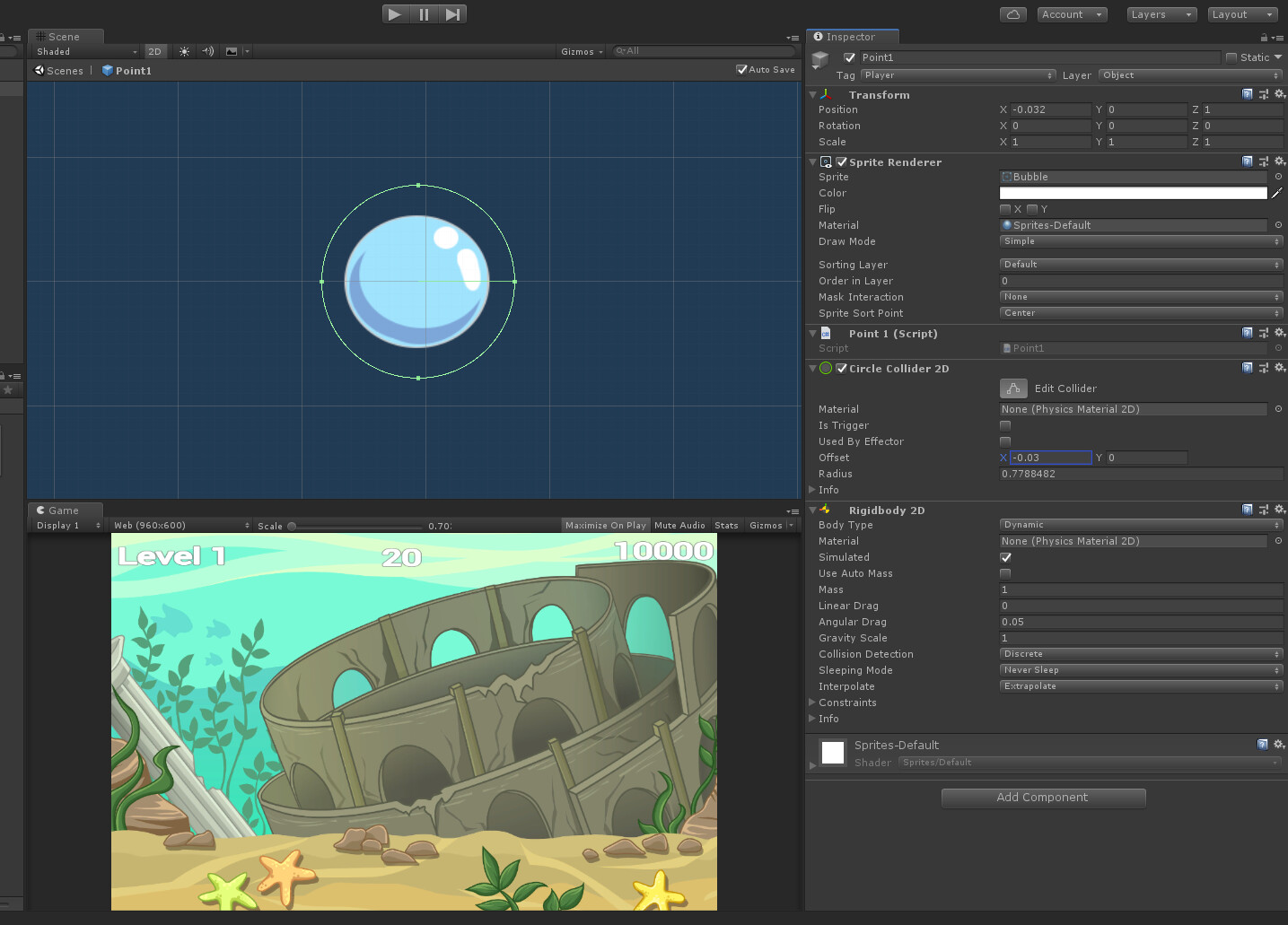Enable Is Trigger on Circle Collider 2D
The image size is (1288, 925).
(1004, 425)
